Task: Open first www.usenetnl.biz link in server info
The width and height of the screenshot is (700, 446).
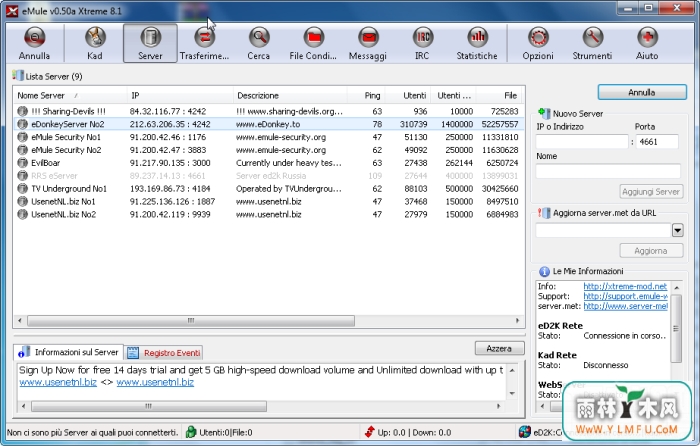Action: (x=58, y=382)
